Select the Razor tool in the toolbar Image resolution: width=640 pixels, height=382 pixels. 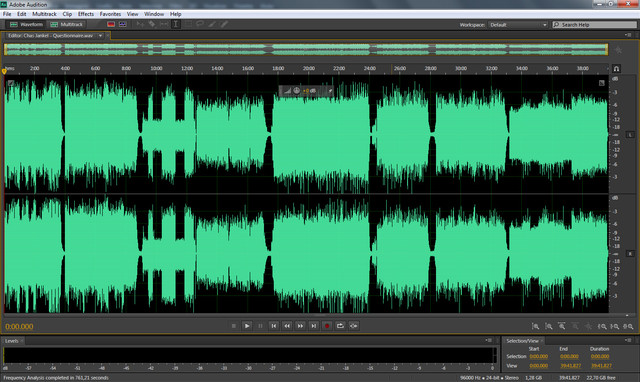click(152, 24)
